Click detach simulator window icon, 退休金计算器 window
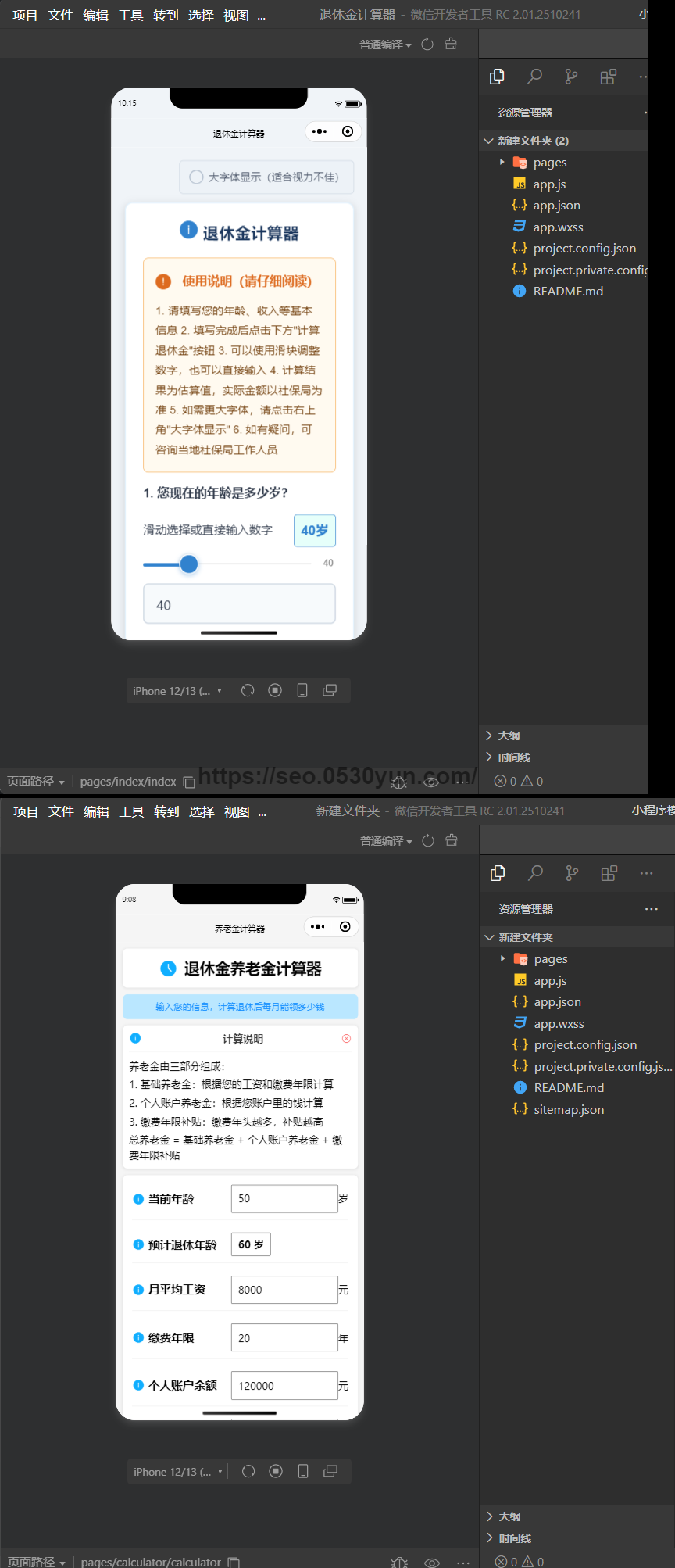The height and width of the screenshot is (1568, 675). (330, 690)
